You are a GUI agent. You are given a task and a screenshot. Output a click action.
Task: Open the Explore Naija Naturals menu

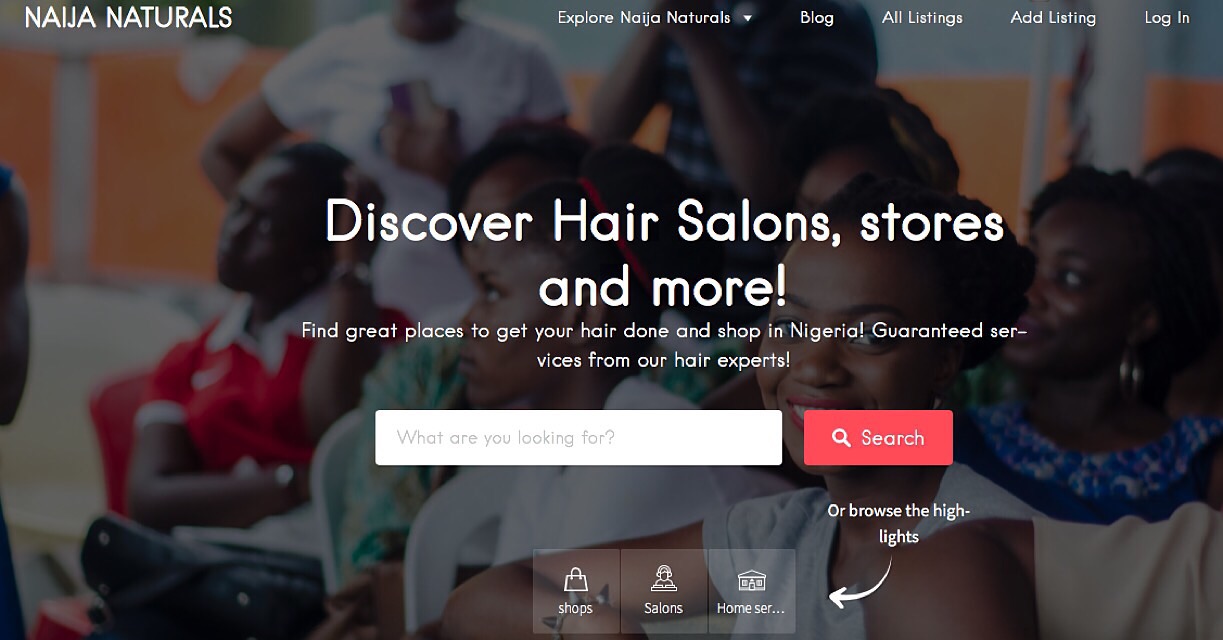pyautogui.click(x=644, y=18)
